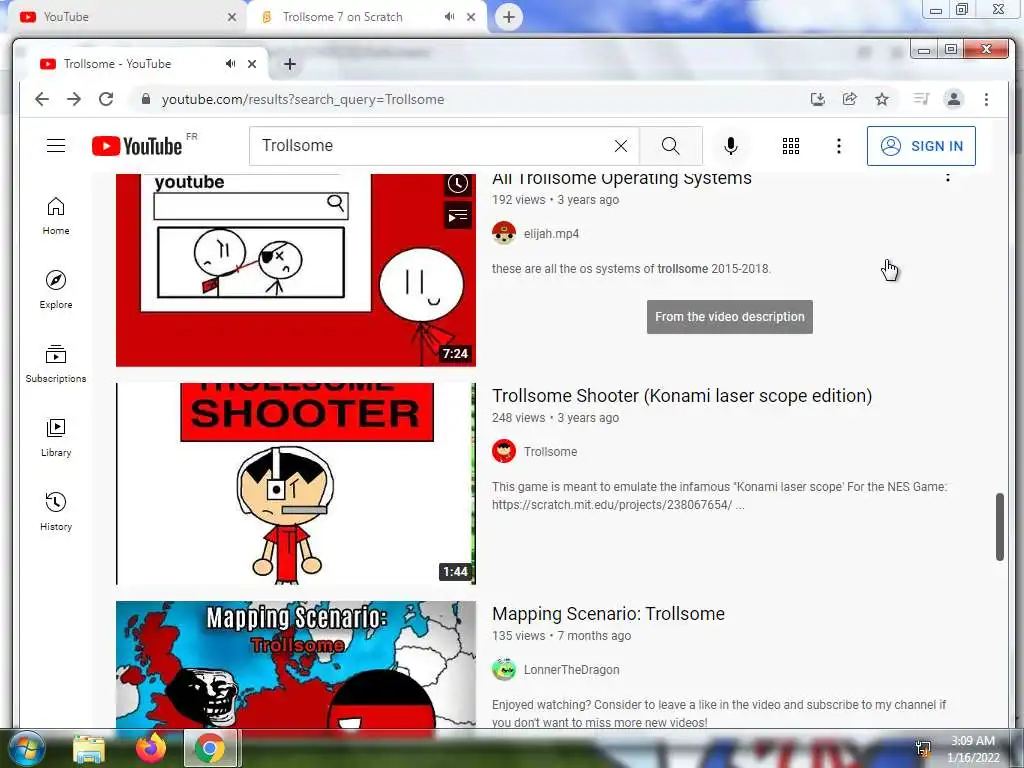
Task: Click the network tray icon
Action: [923, 749]
